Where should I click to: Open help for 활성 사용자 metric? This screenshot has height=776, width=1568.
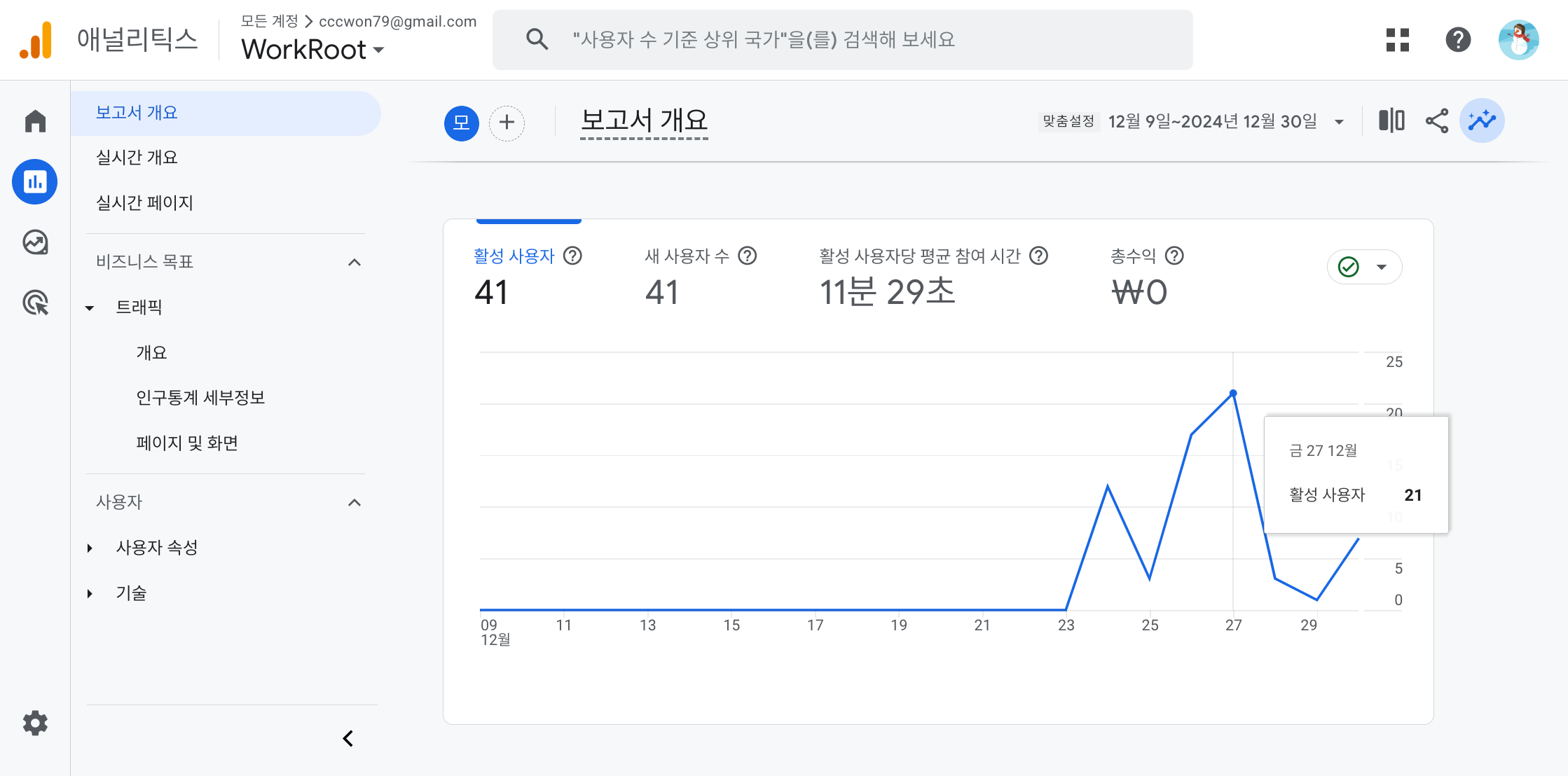pos(572,256)
